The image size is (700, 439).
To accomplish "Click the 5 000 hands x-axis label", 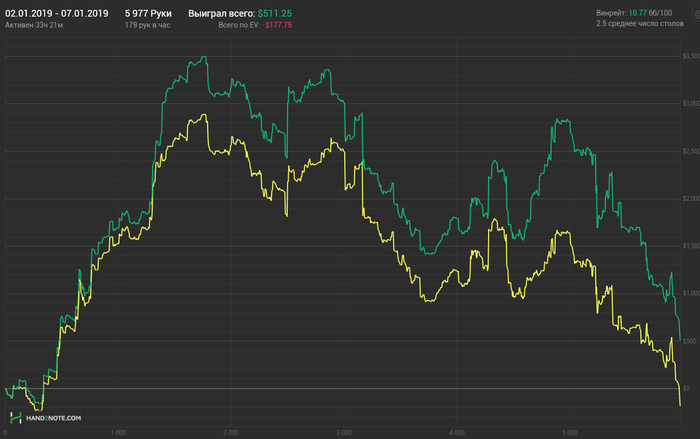I will [570, 432].
